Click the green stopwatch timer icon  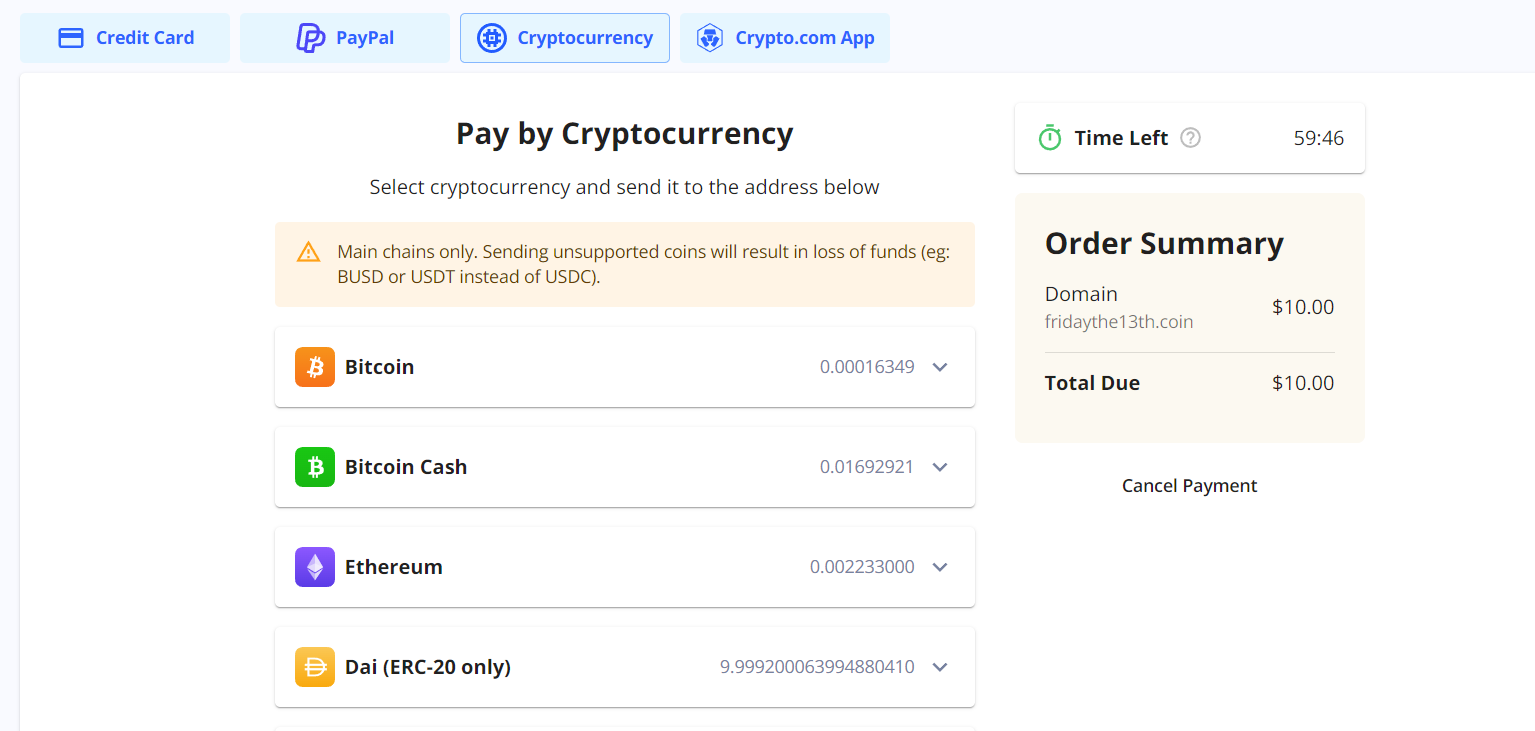pyautogui.click(x=1049, y=138)
